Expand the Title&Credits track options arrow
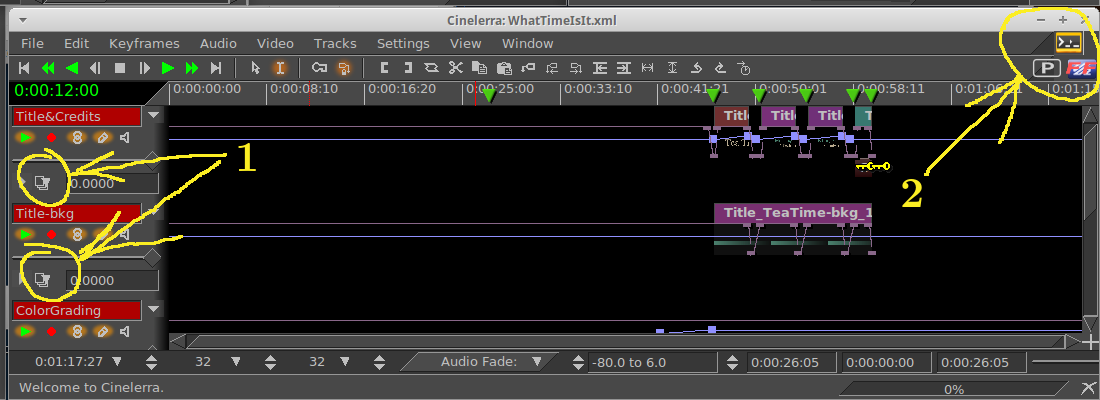Screen dimensions: 1100x400 point(153,115)
